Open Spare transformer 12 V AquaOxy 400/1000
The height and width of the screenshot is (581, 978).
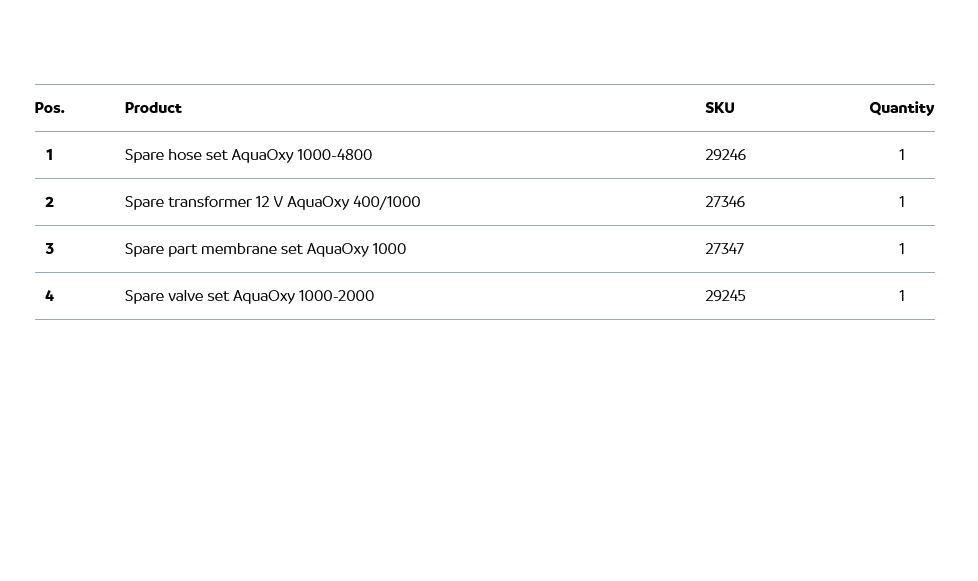tap(272, 202)
